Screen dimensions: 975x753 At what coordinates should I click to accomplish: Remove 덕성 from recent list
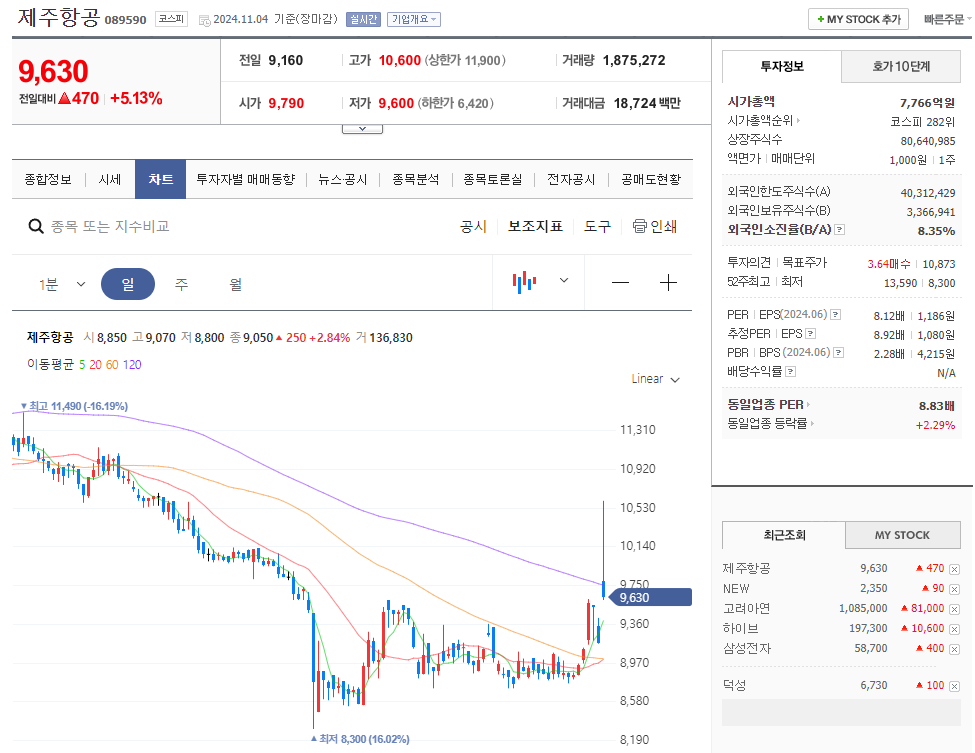[x=954, y=686]
